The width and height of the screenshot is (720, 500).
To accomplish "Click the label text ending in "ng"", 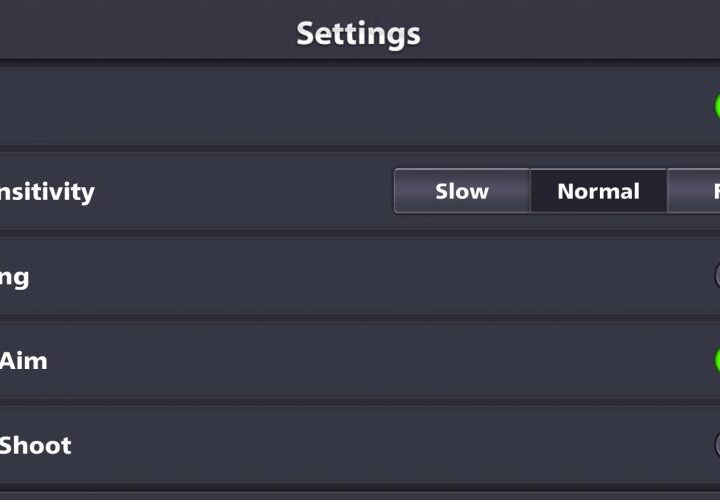I will [14, 276].
